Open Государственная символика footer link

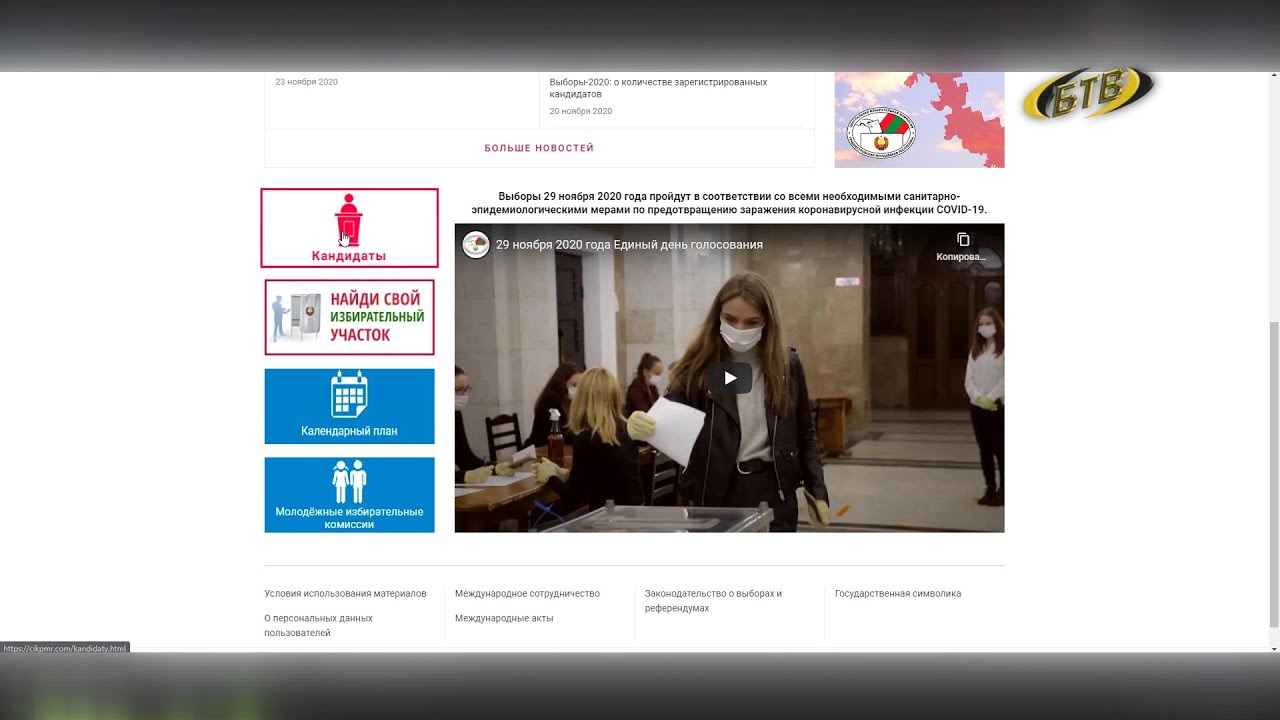click(x=898, y=594)
